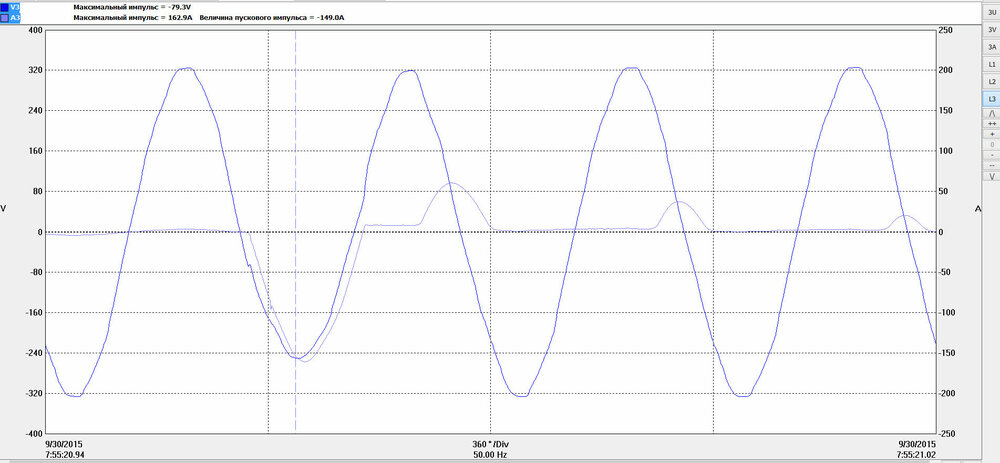
Task: Select the A3 channel legend label
Action: click(15, 18)
